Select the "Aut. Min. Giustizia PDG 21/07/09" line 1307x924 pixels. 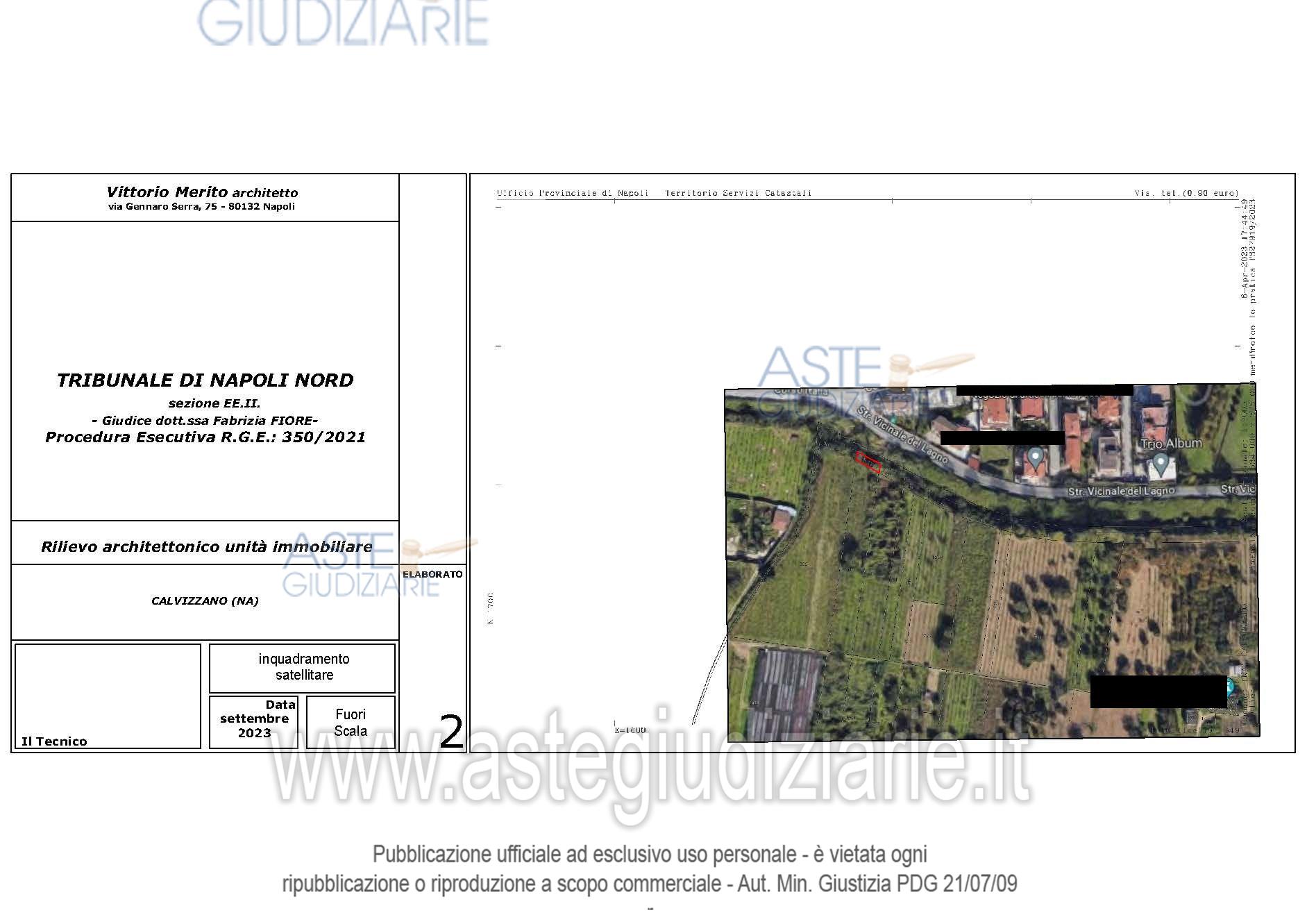[x=877, y=884]
